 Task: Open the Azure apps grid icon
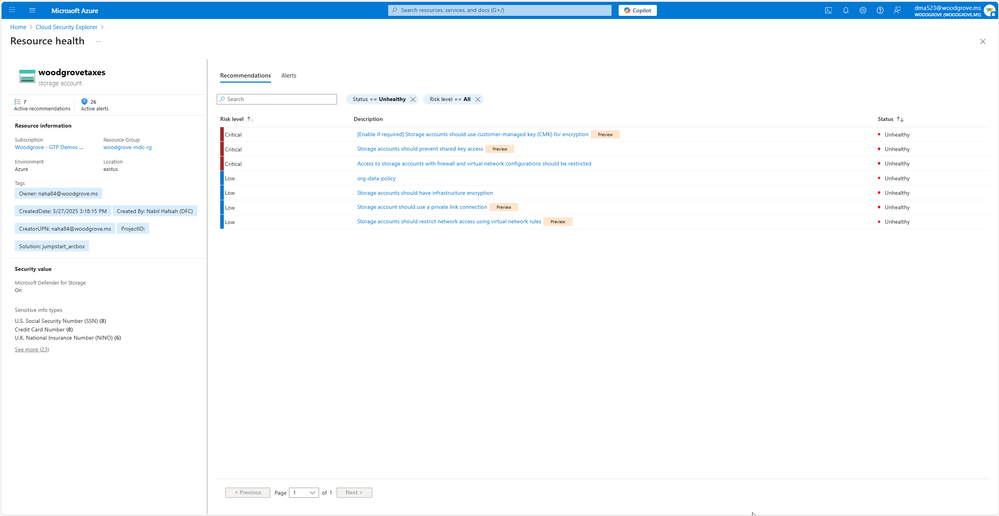12,10
